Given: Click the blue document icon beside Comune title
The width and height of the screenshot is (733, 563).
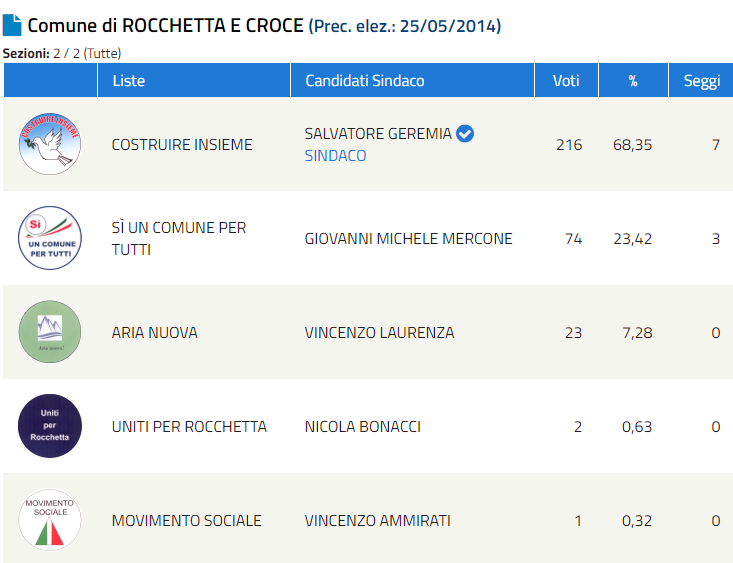Looking at the screenshot, I should 13,25.
